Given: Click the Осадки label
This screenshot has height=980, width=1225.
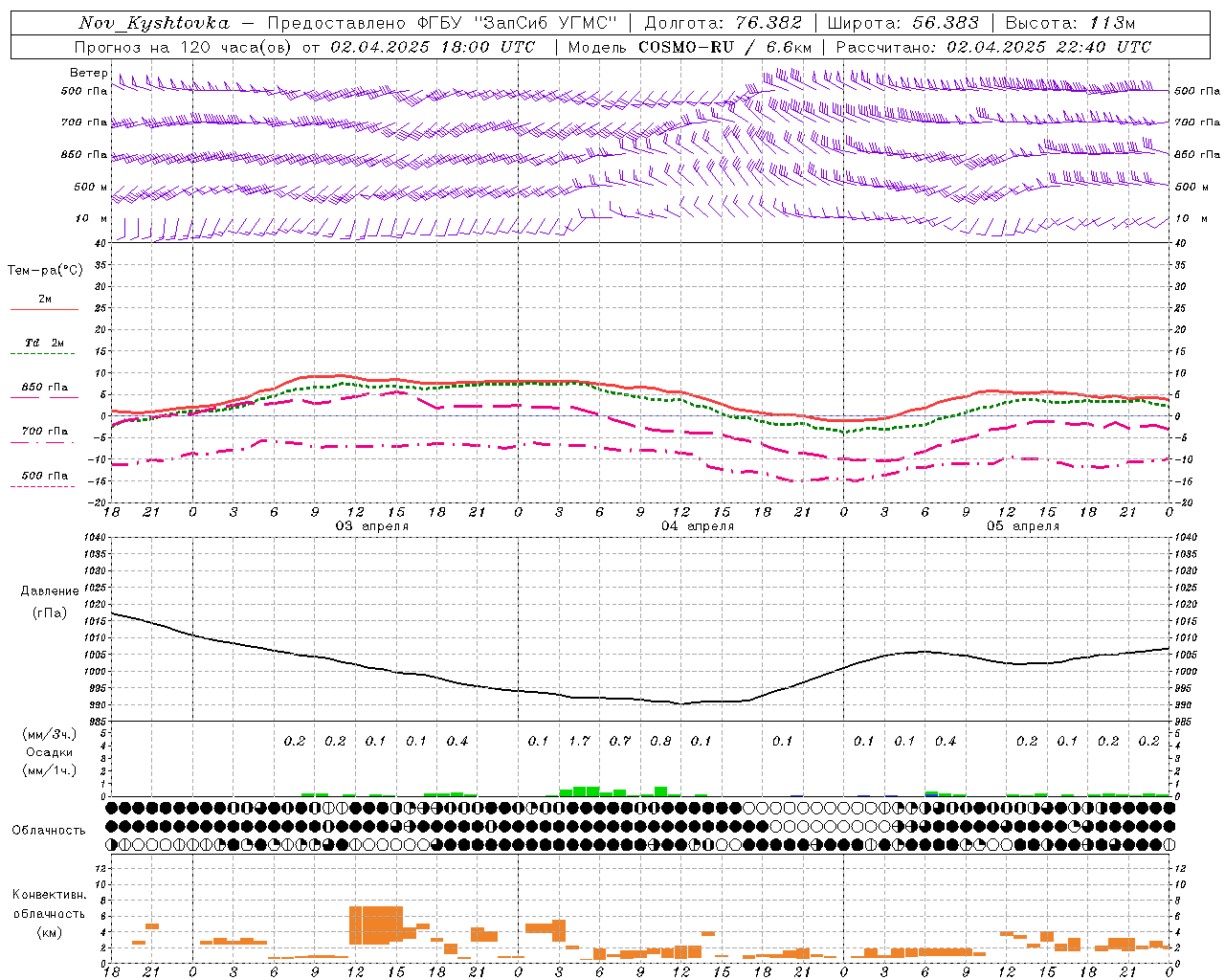Looking at the screenshot, I should tap(50, 752).
